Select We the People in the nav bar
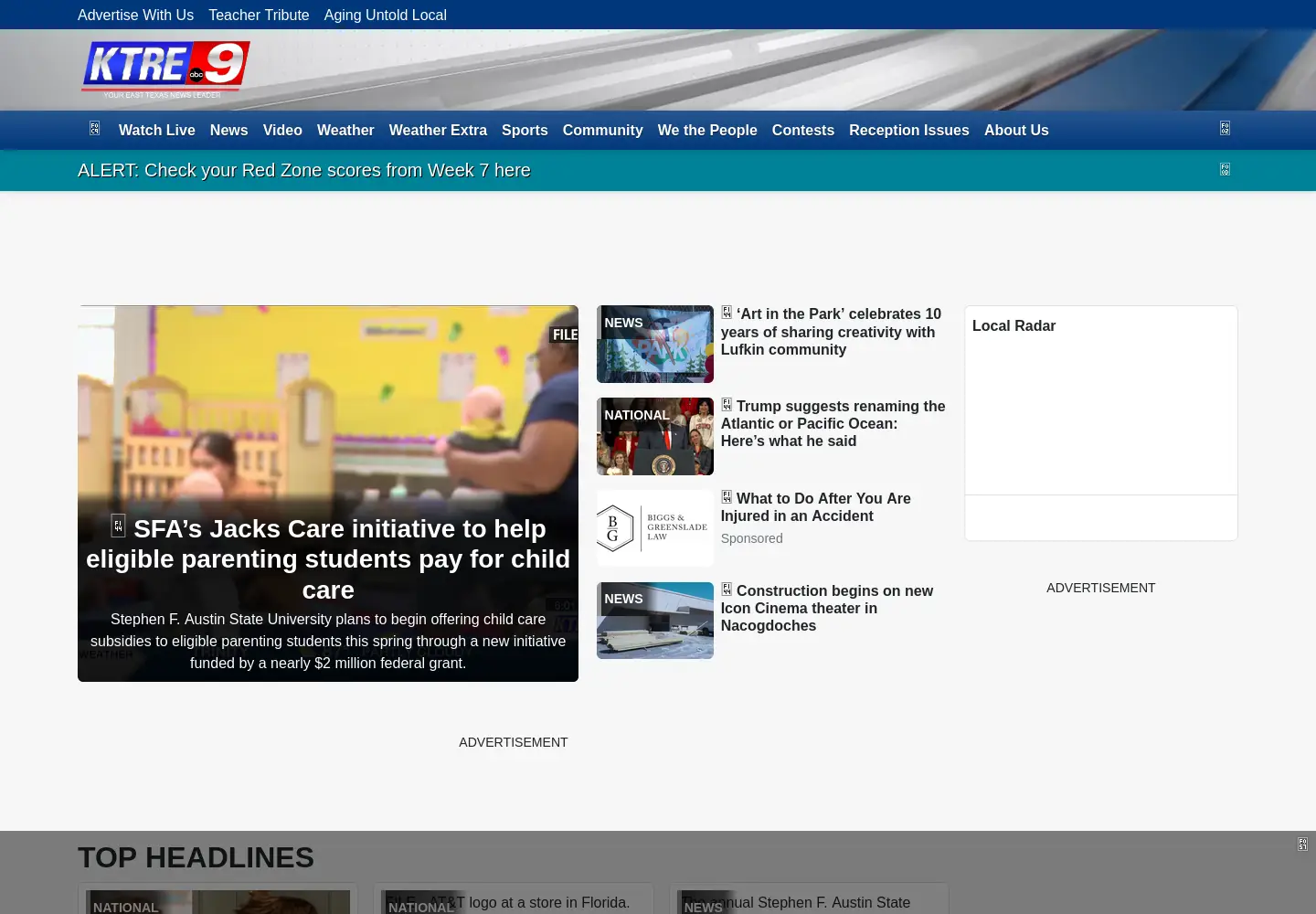Image resolution: width=1316 pixels, height=914 pixels. [x=707, y=131]
